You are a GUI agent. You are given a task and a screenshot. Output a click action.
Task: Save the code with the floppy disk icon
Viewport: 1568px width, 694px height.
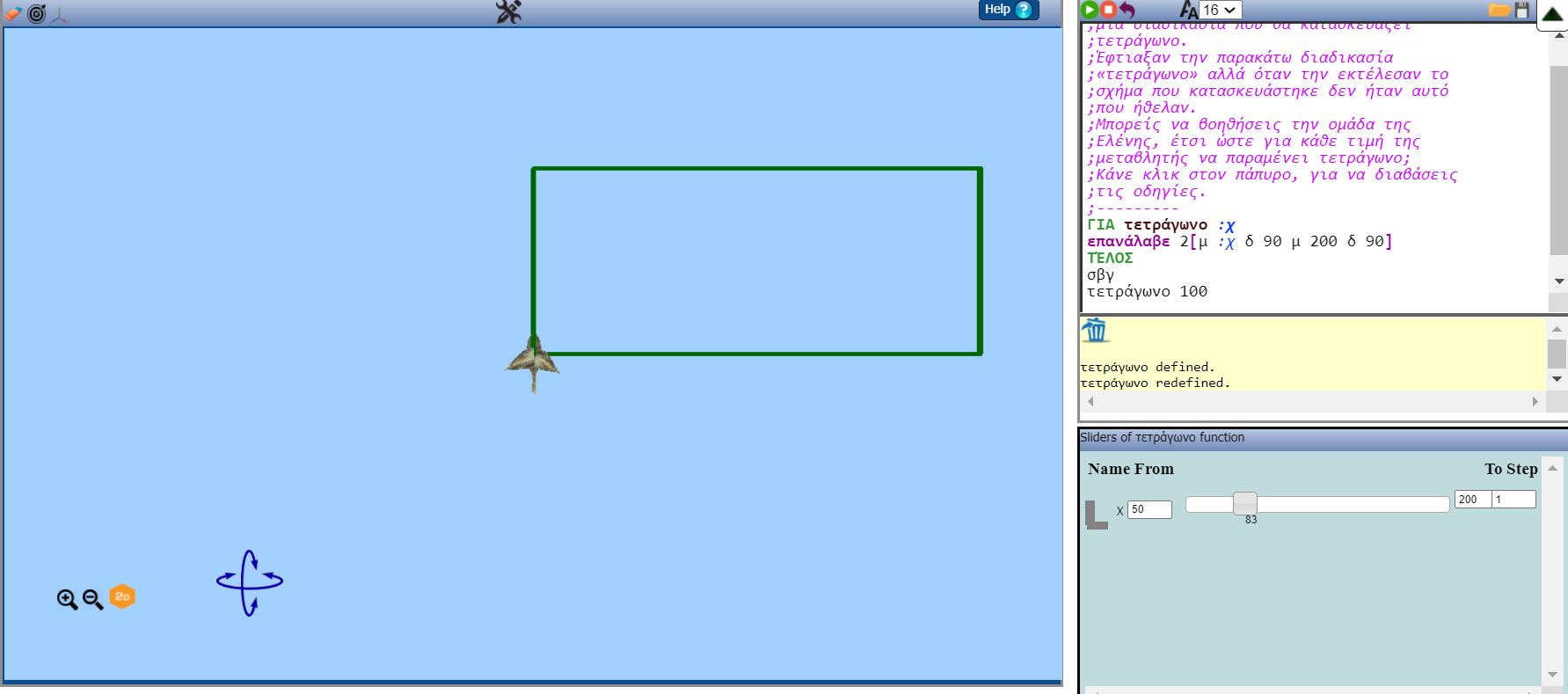1522,10
